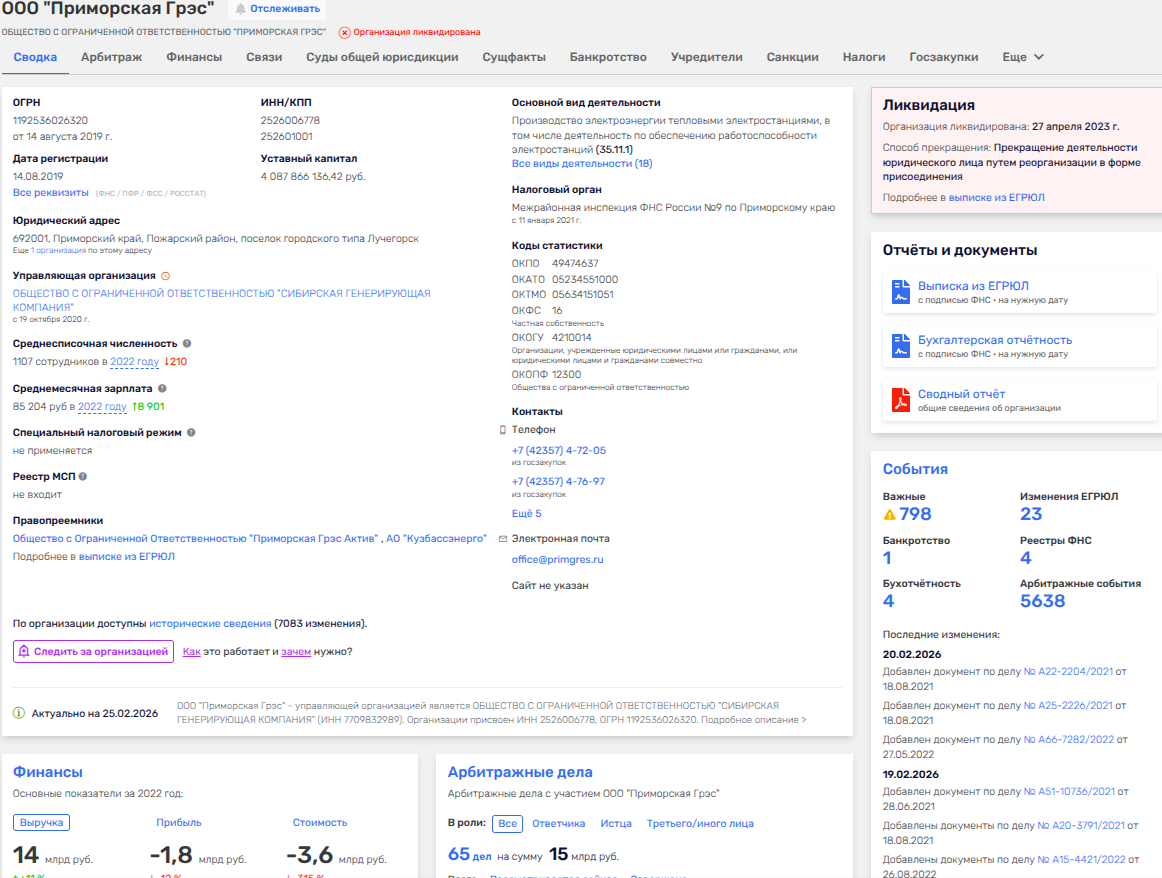Click help icon next to Среднесписочная численность
The height and width of the screenshot is (878, 1162).
pos(187,343)
